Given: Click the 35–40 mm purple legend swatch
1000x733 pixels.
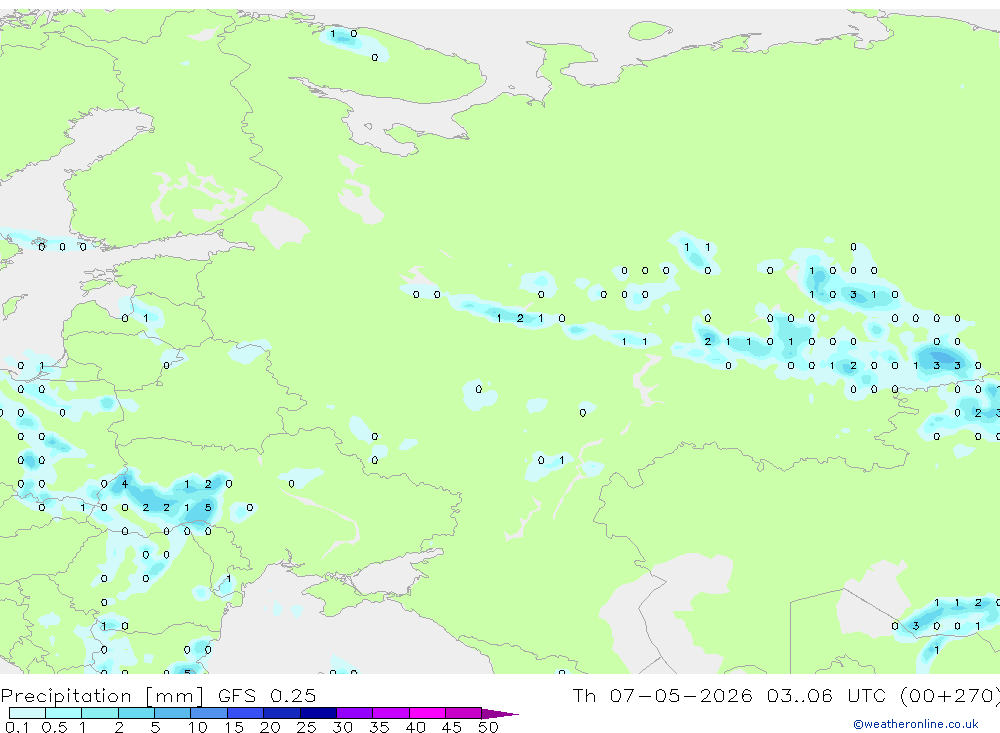Looking at the screenshot, I should pyautogui.click(x=391, y=713).
